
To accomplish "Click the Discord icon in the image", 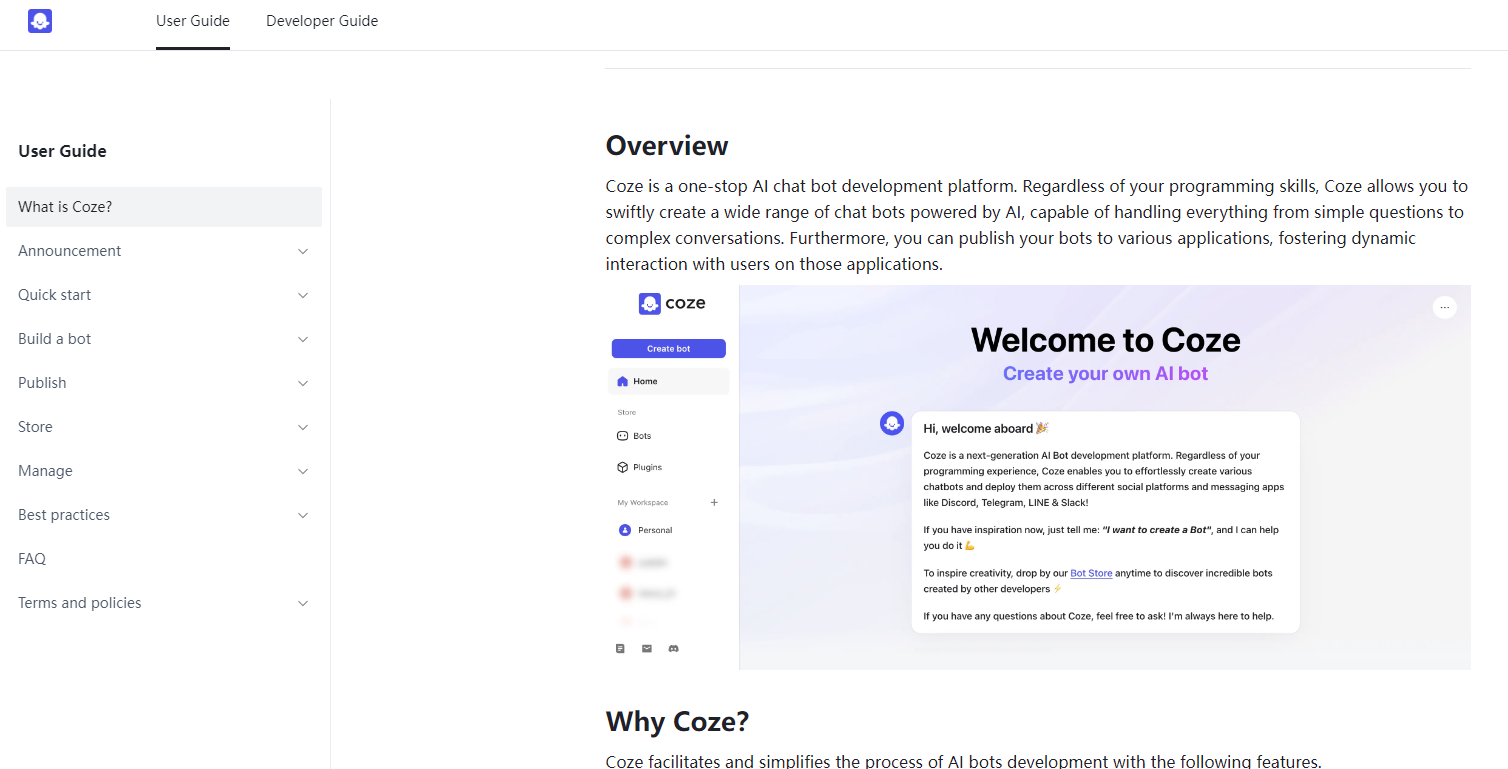I will pos(674,649).
